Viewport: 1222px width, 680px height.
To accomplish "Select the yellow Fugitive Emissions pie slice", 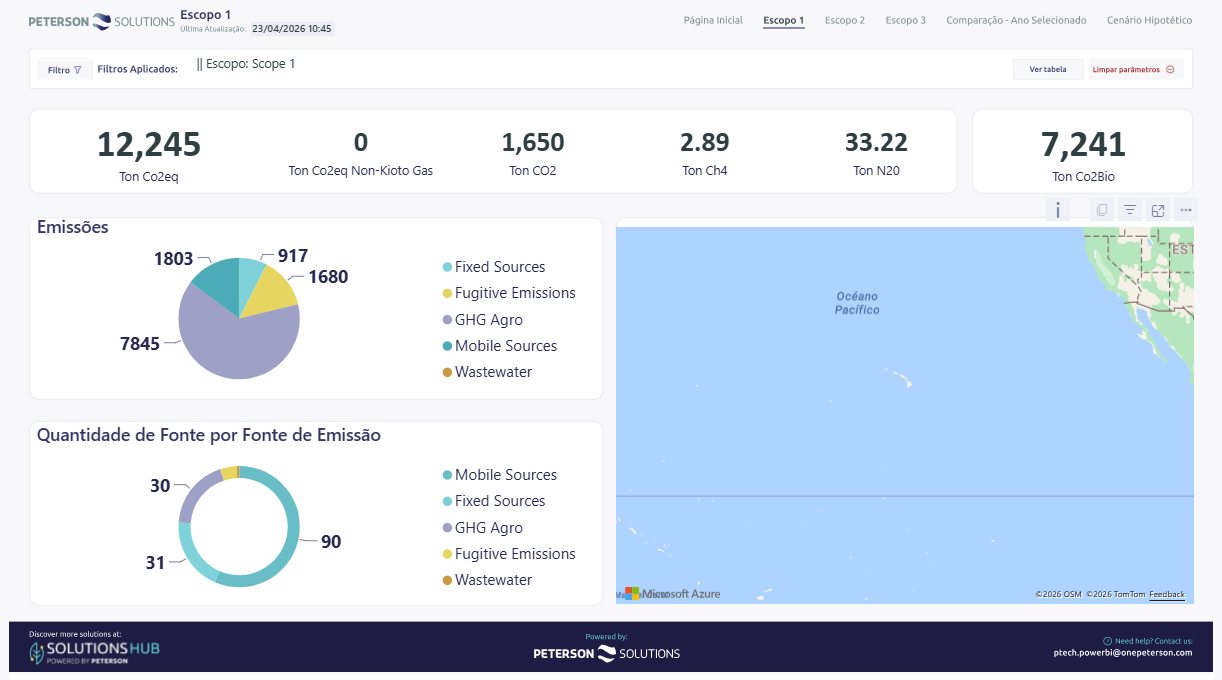I will point(272,292).
